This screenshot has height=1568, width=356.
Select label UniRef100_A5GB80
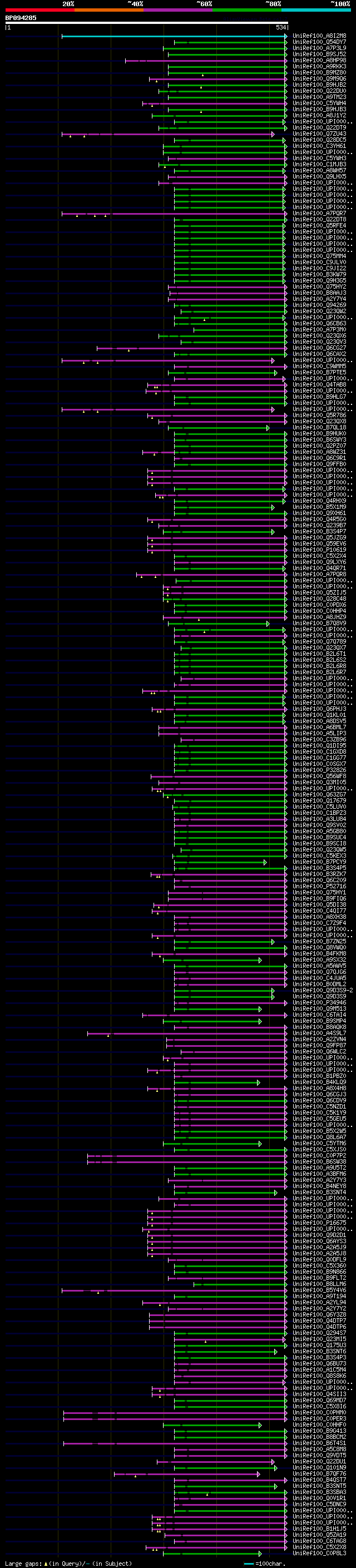(x=319, y=832)
